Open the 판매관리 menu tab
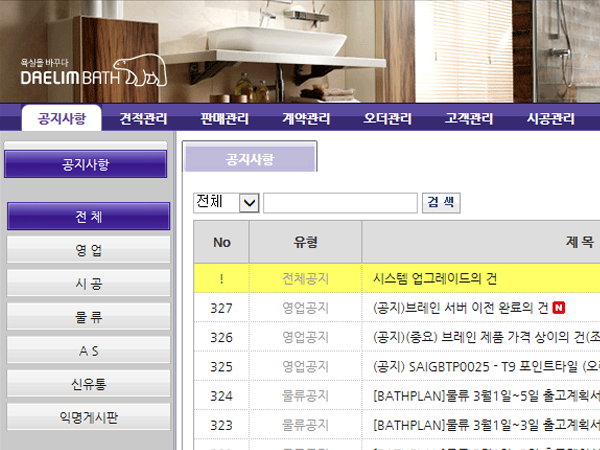This screenshot has width=600, height=450. click(225, 118)
